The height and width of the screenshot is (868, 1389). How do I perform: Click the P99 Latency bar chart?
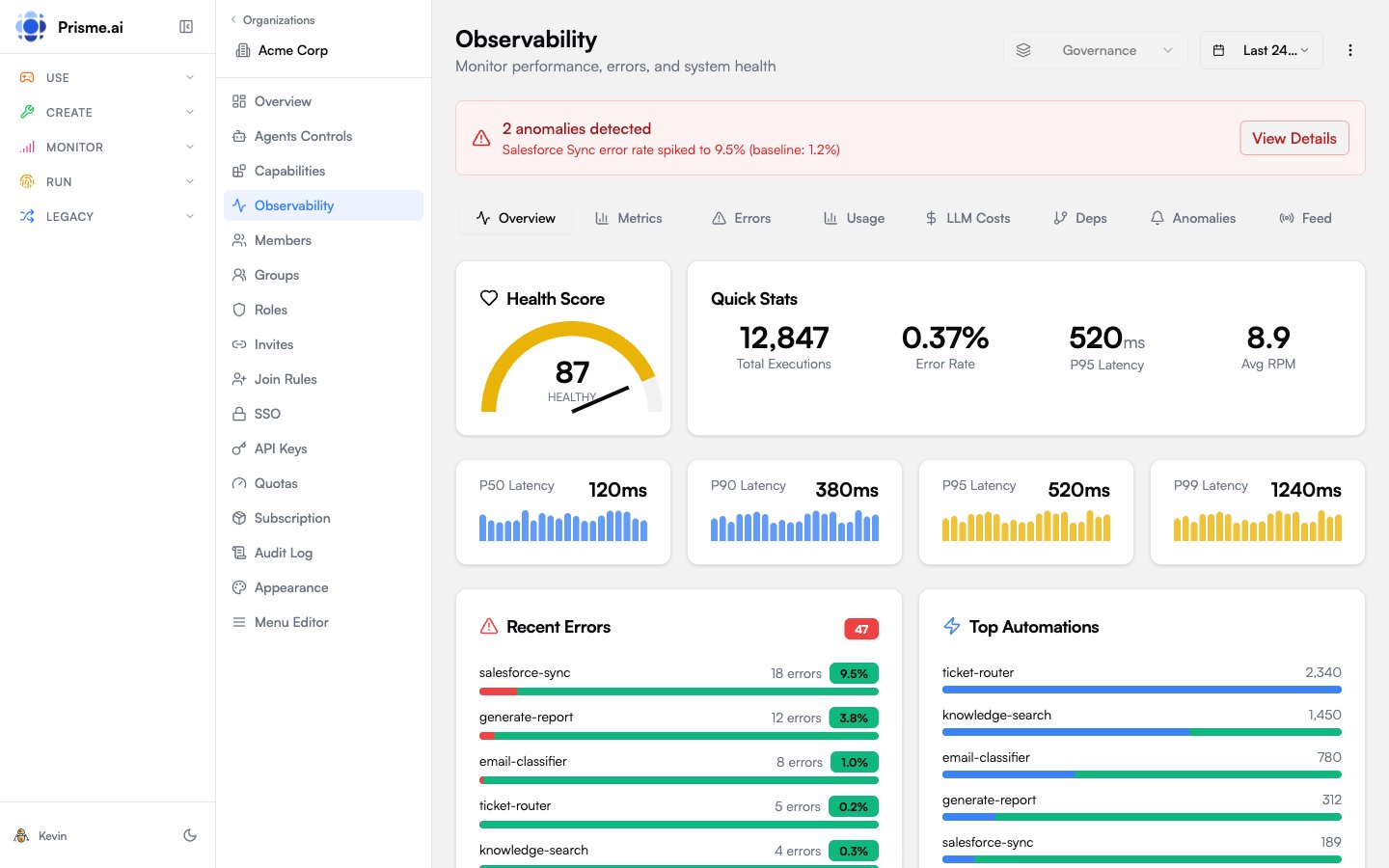(x=1258, y=525)
